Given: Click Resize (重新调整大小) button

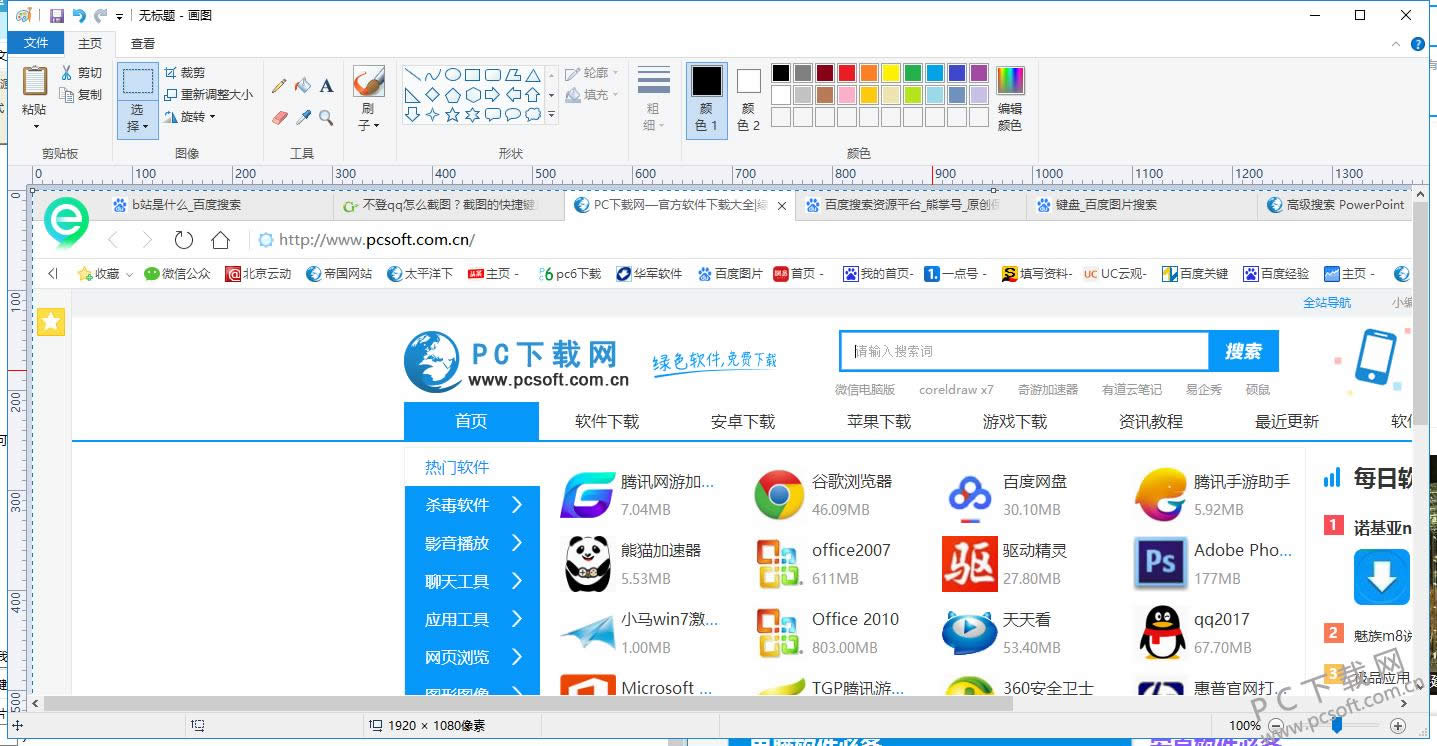Looking at the screenshot, I should [208, 95].
